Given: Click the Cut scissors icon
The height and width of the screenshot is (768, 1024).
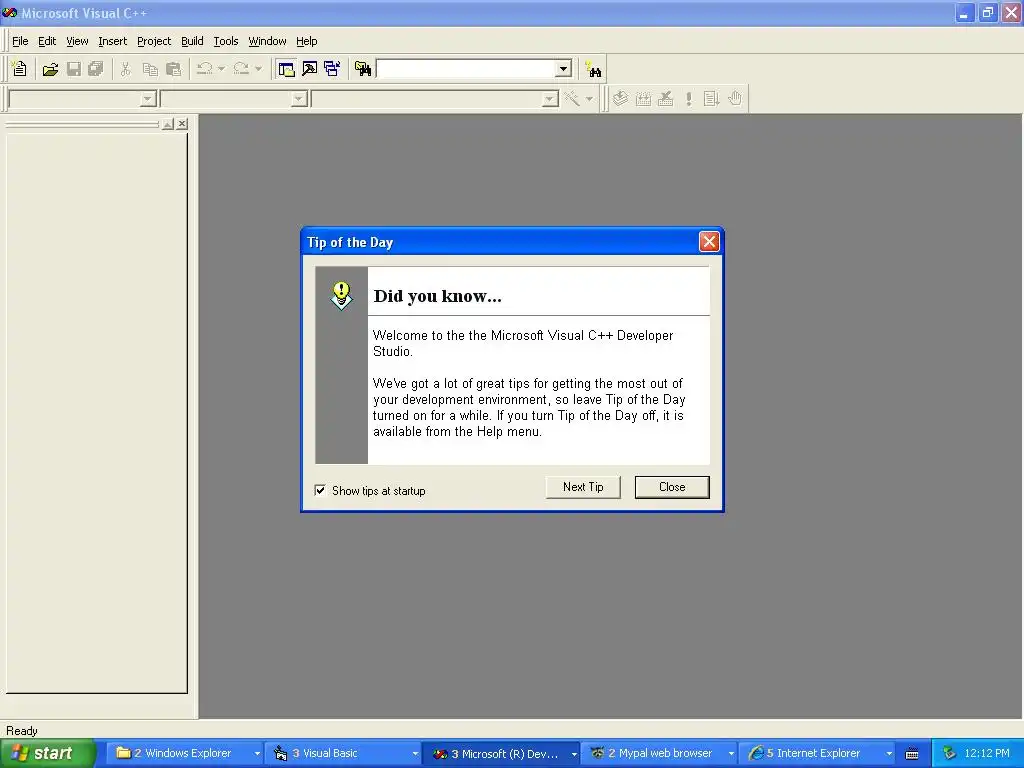Looking at the screenshot, I should pos(125,69).
